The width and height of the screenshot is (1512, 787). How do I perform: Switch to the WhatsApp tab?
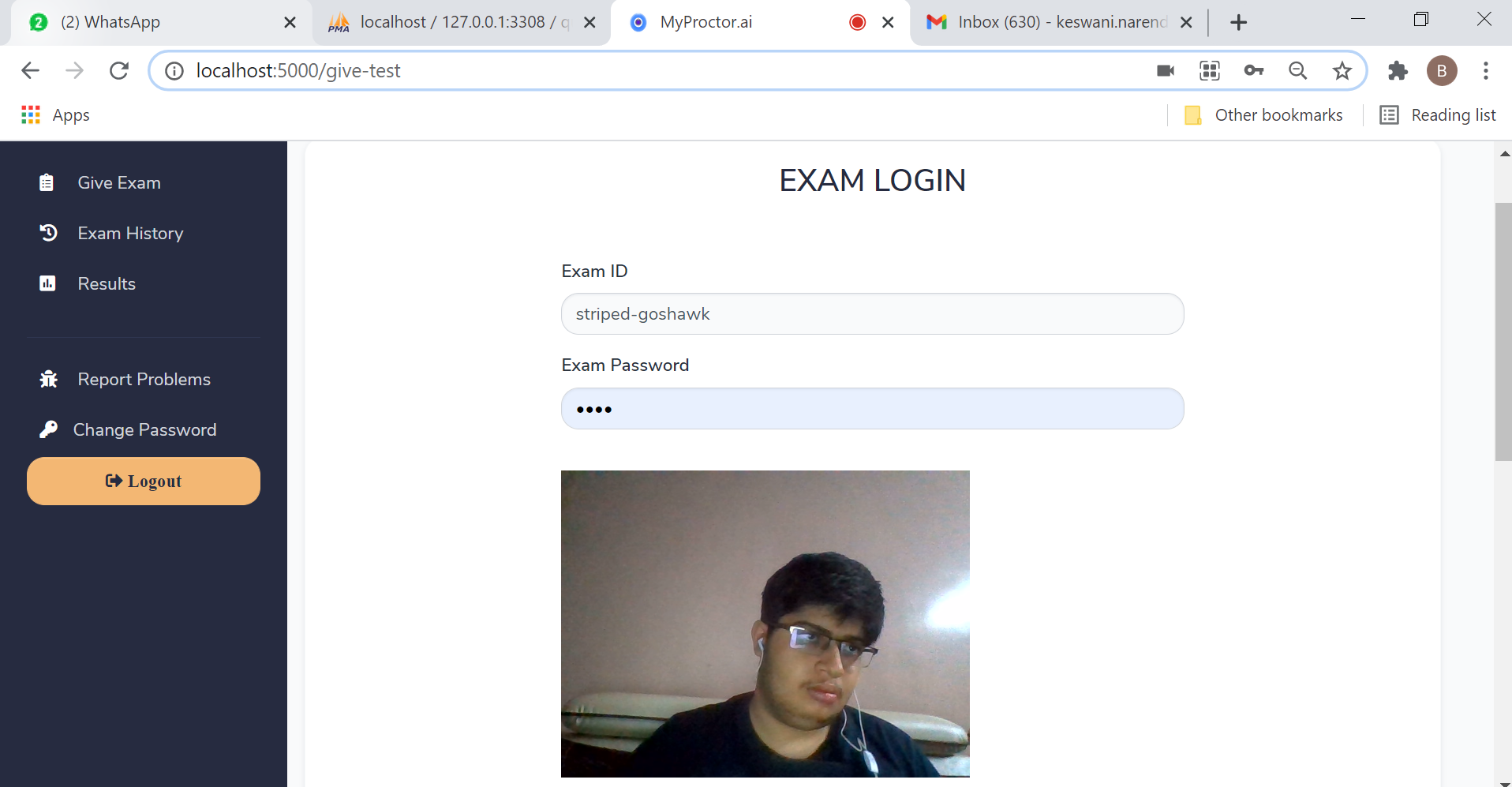coord(150,22)
